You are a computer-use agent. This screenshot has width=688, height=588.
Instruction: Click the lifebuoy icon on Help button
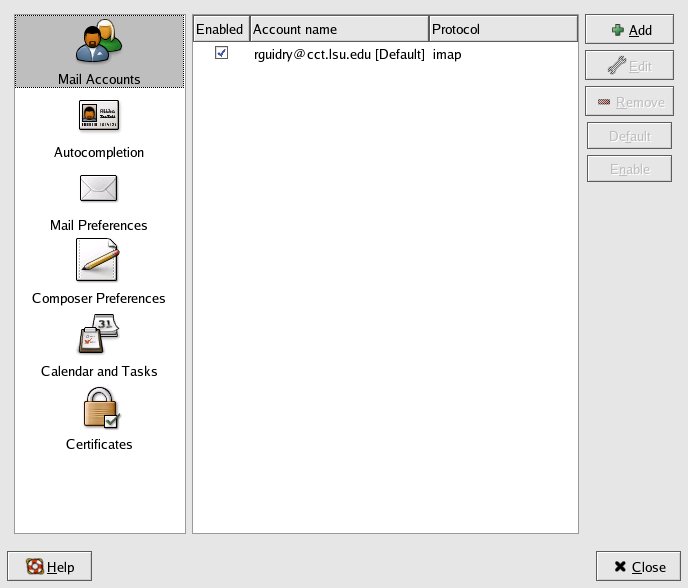(x=33, y=567)
